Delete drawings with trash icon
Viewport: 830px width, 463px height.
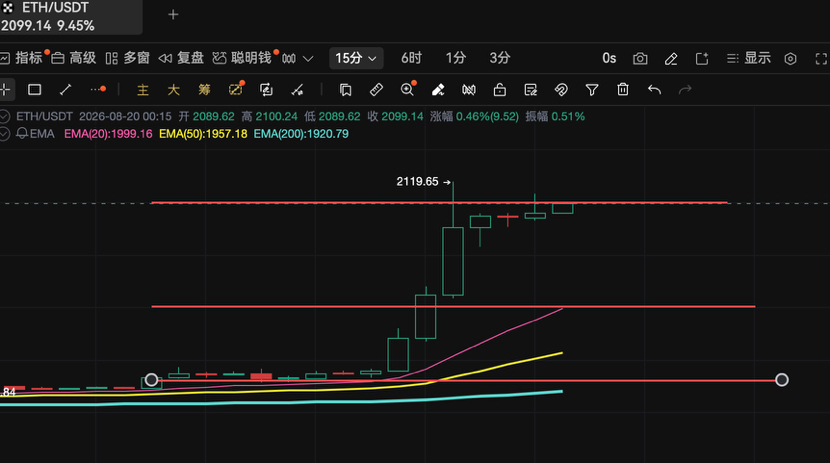point(623,89)
